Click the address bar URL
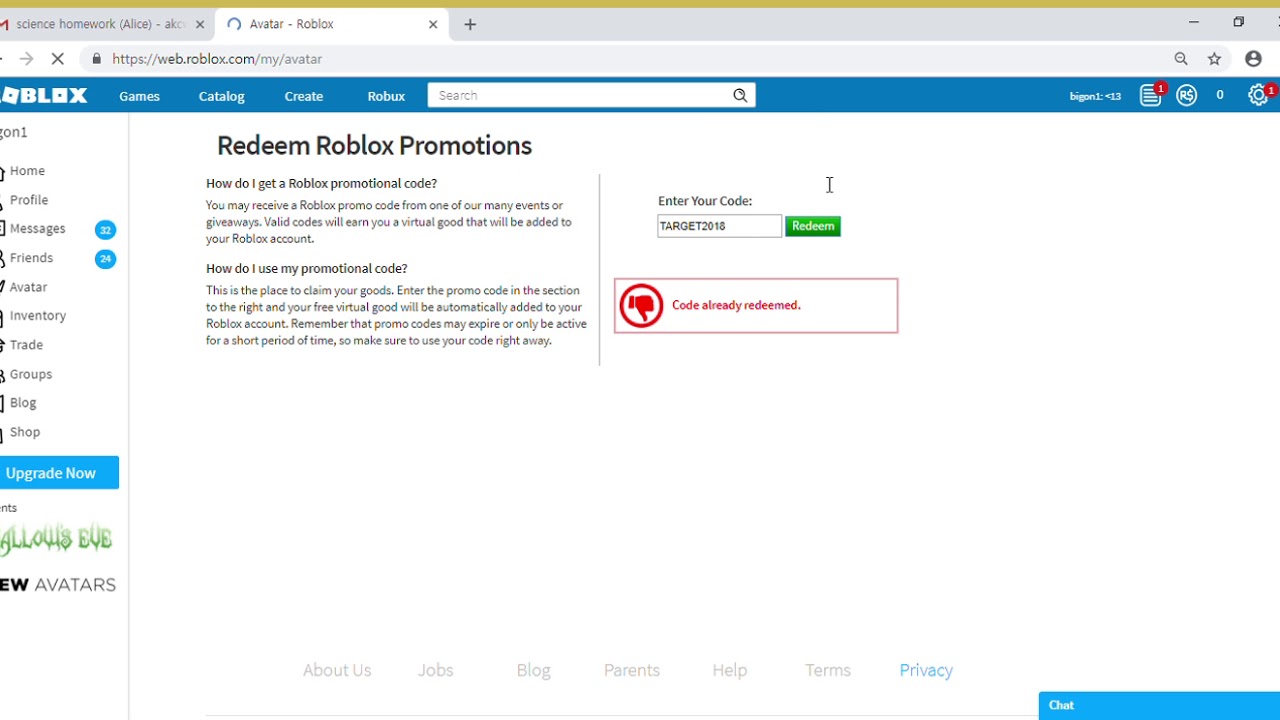Image resolution: width=1280 pixels, height=720 pixels. coord(217,59)
